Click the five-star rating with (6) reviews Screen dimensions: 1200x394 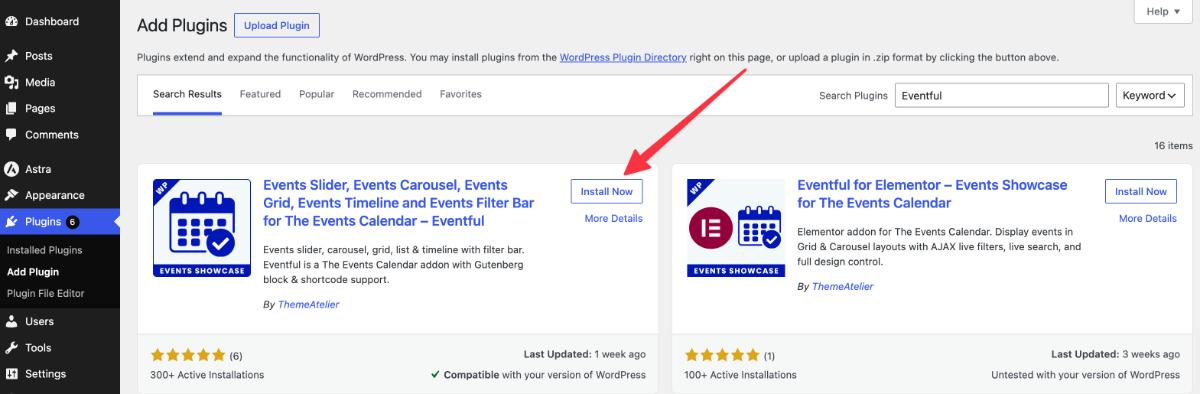[x=197, y=355]
